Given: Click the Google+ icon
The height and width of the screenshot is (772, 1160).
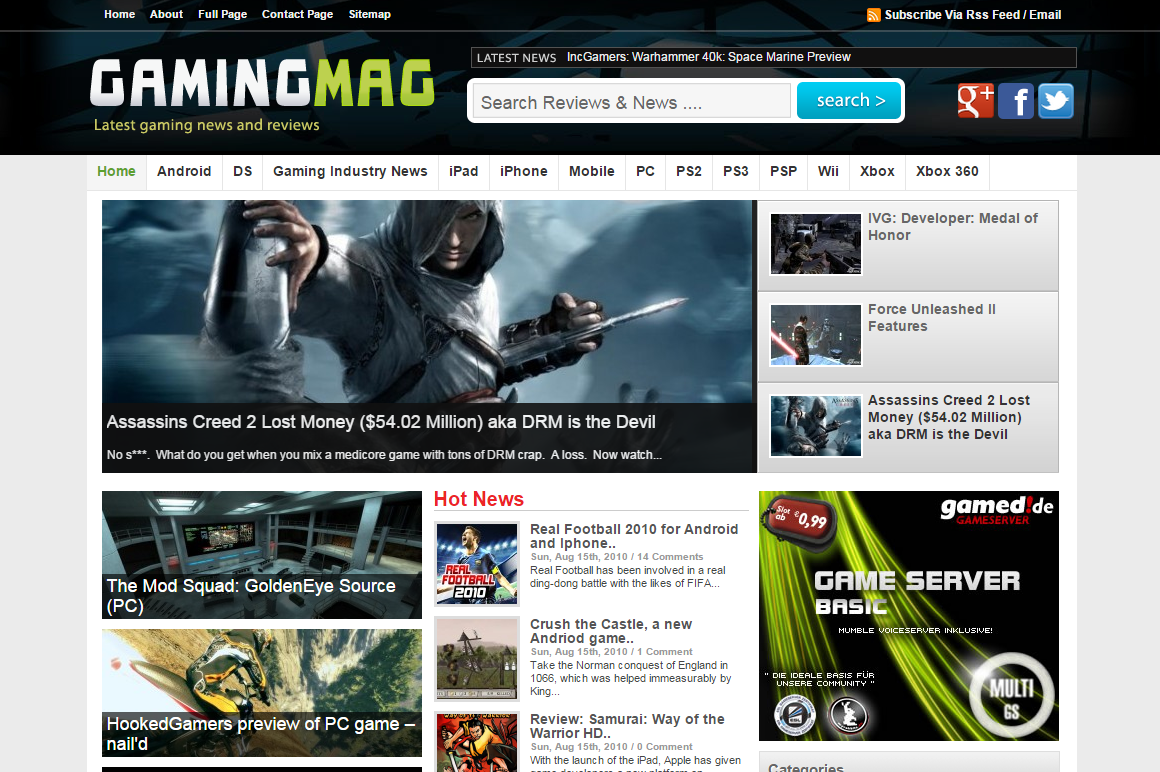Looking at the screenshot, I should [x=974, y=100].
